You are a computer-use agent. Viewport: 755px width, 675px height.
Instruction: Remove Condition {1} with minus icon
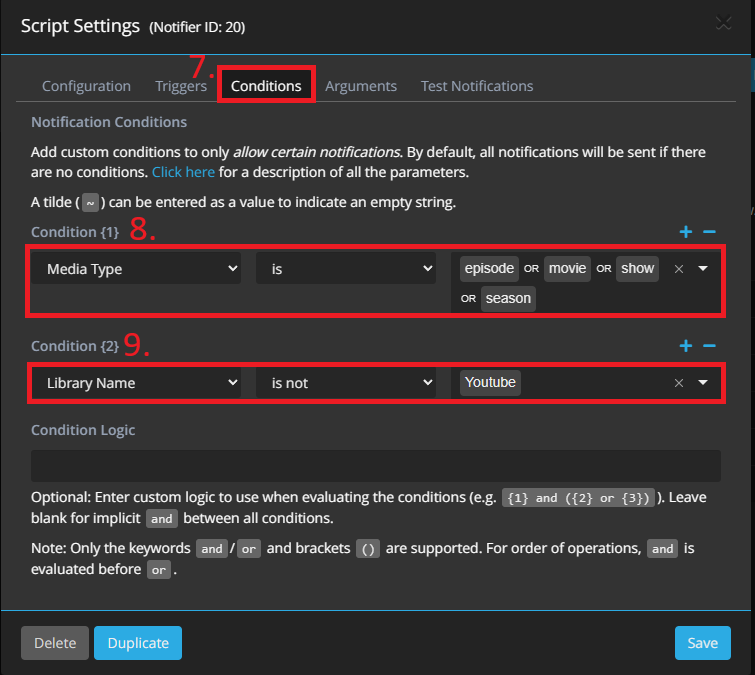pyautogui.click(x=709, y=232)
